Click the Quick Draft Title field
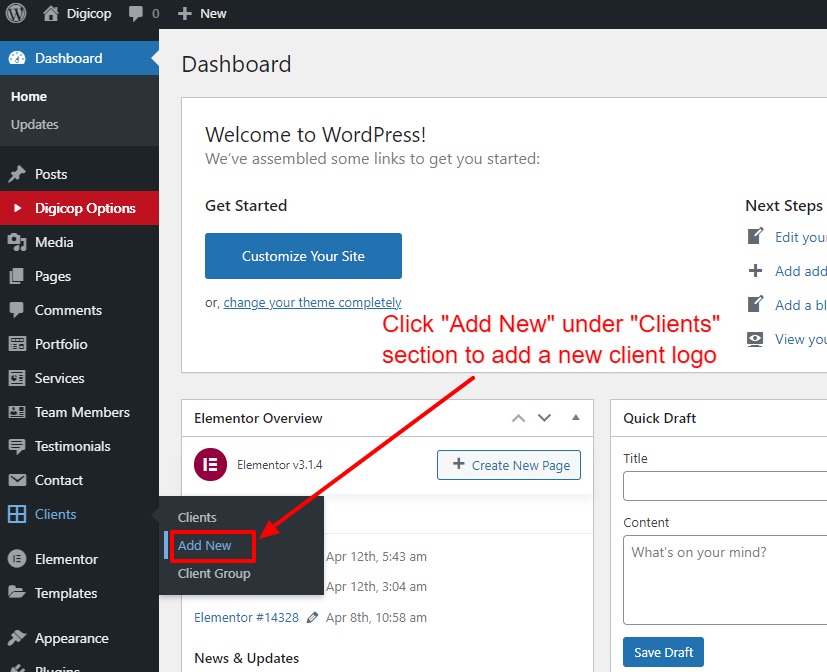 724,486
